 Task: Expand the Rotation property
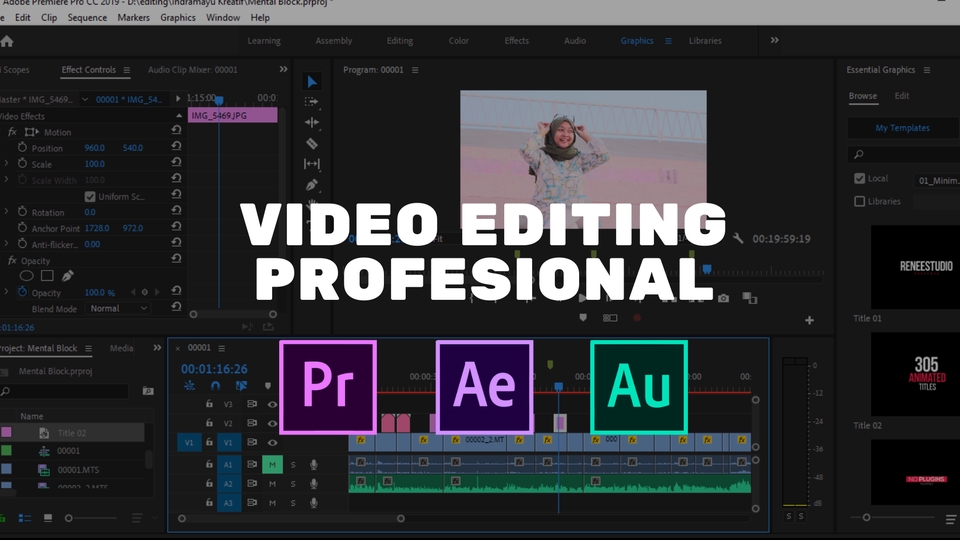(x=7, y=211)
